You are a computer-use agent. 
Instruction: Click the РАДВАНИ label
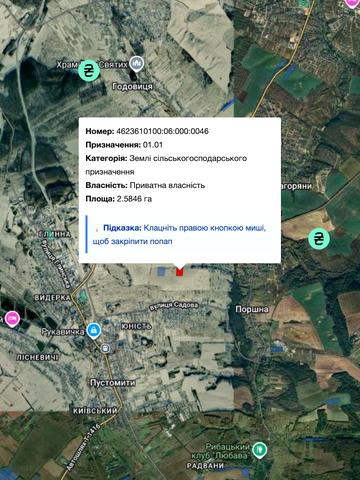click(205, 466)
